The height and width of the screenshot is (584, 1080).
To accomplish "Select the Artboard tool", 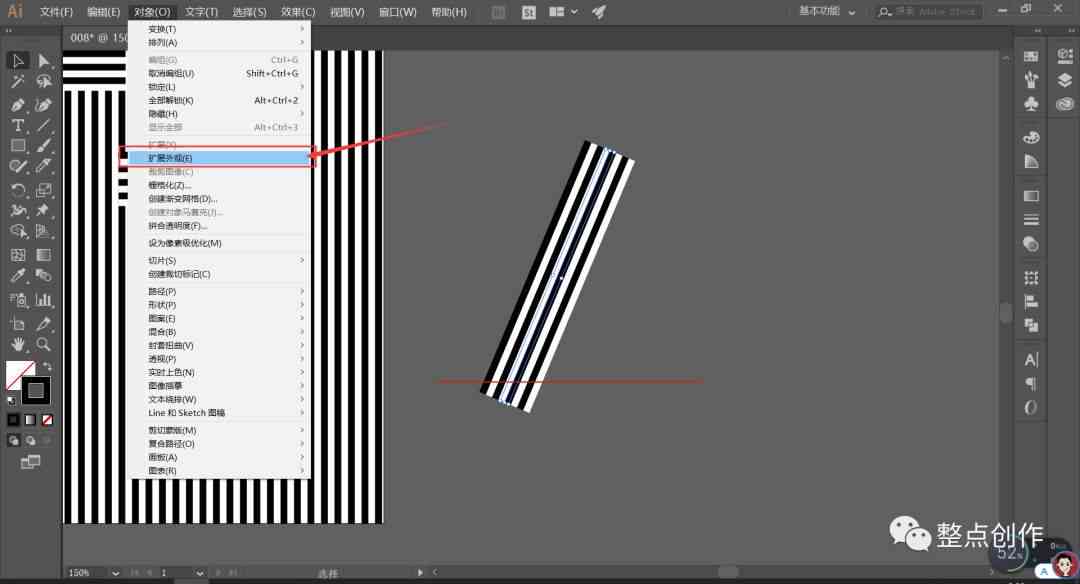I will click(x=18, y=324).
